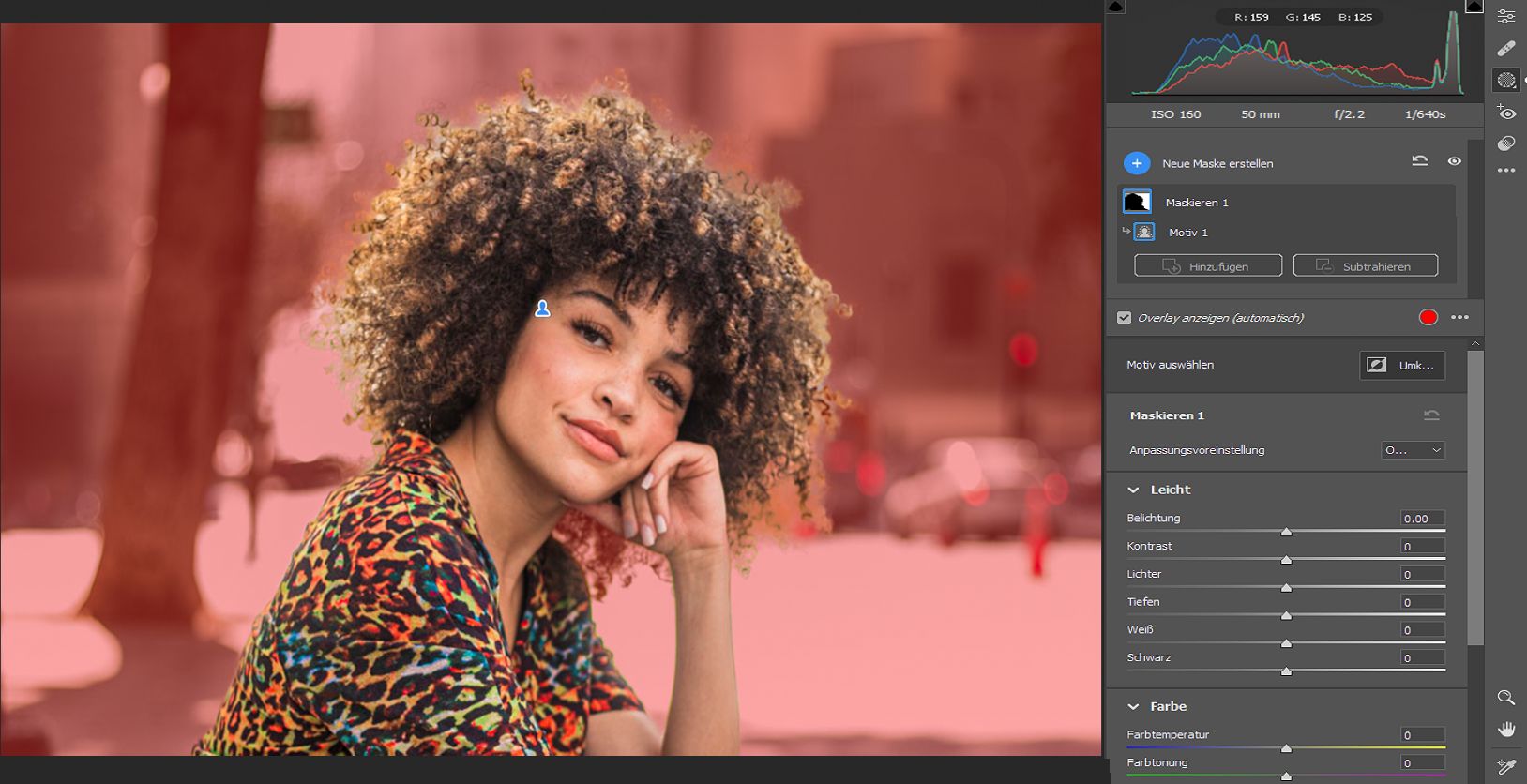The height and width of the screenshot is (784, 1527).
Task: Open the Edit sliders panel icon
Action: pyautogui.click(x=1506, y=16)
